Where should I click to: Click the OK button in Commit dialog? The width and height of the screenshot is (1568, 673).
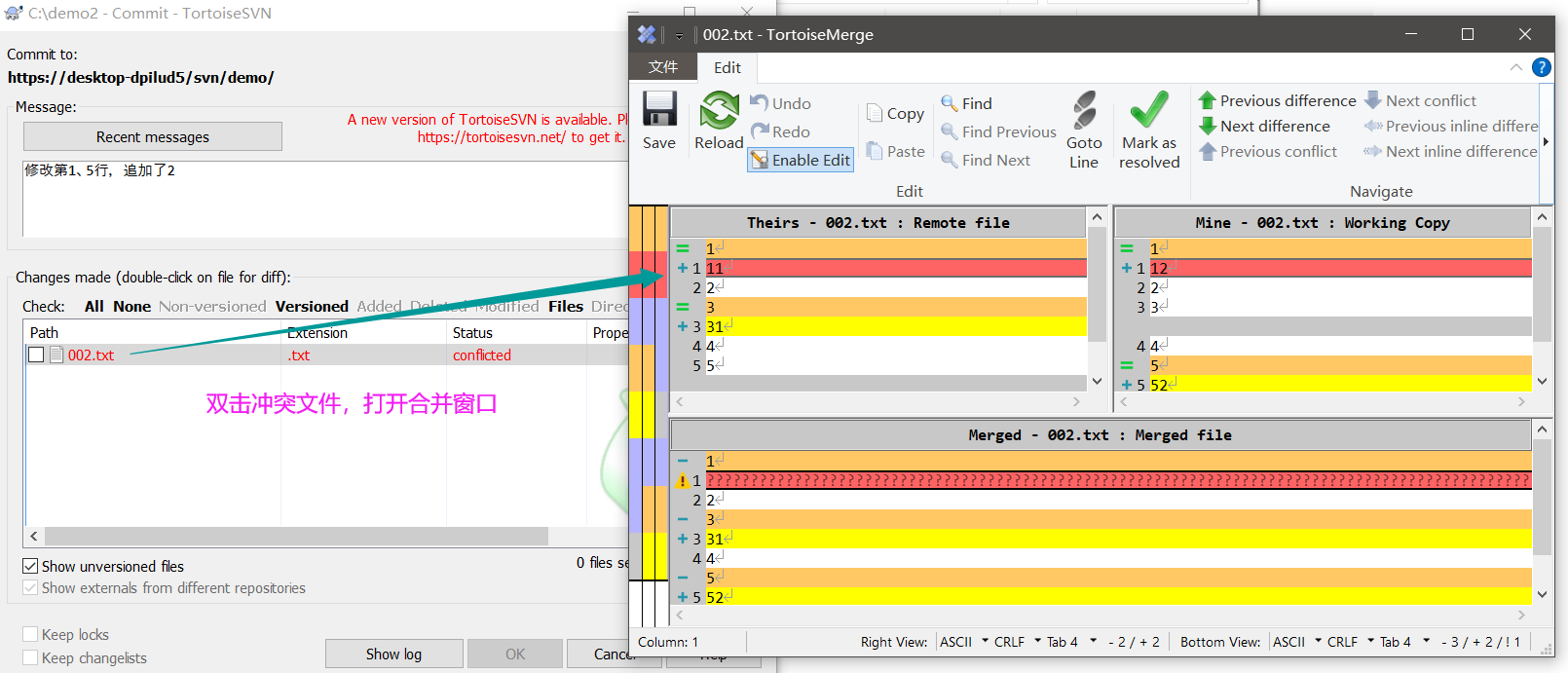(515, 654)
